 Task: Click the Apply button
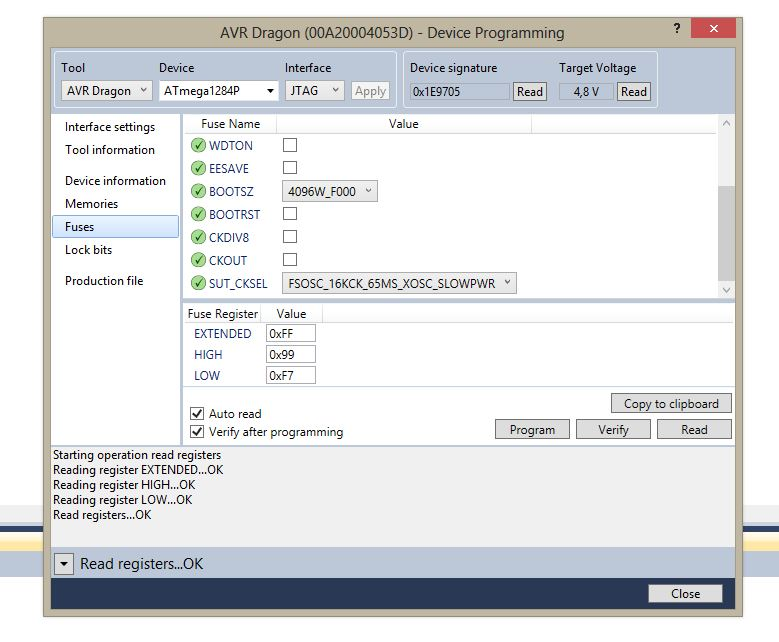(x=370, y=91)
